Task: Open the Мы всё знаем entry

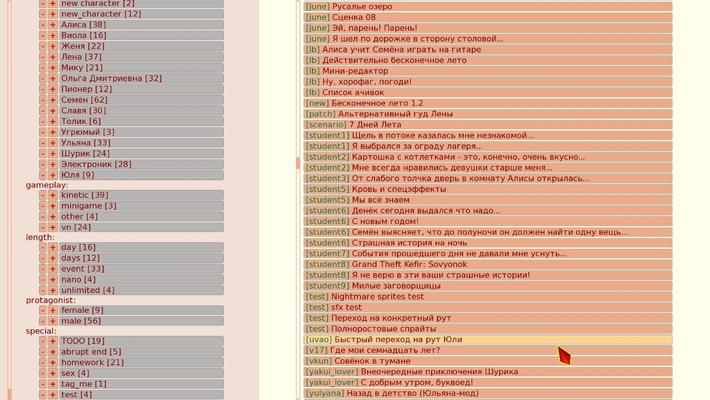Action: pyautogui.click(x=488, y=200)
